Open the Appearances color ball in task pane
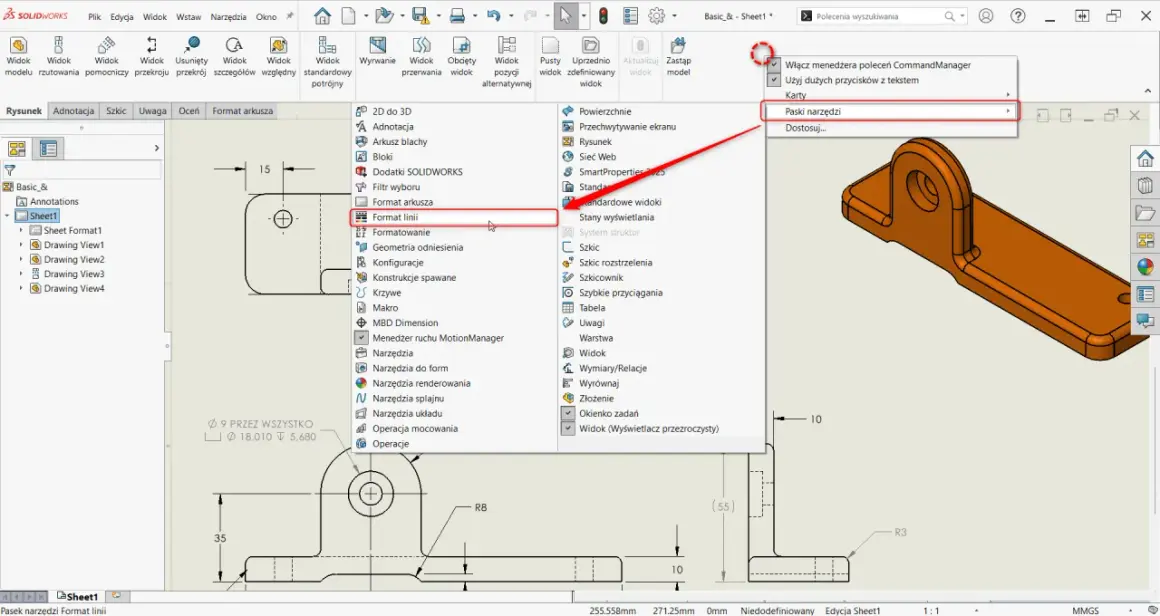The image size is (1160, 616). pyautogui.click(x=1144, y=267)
